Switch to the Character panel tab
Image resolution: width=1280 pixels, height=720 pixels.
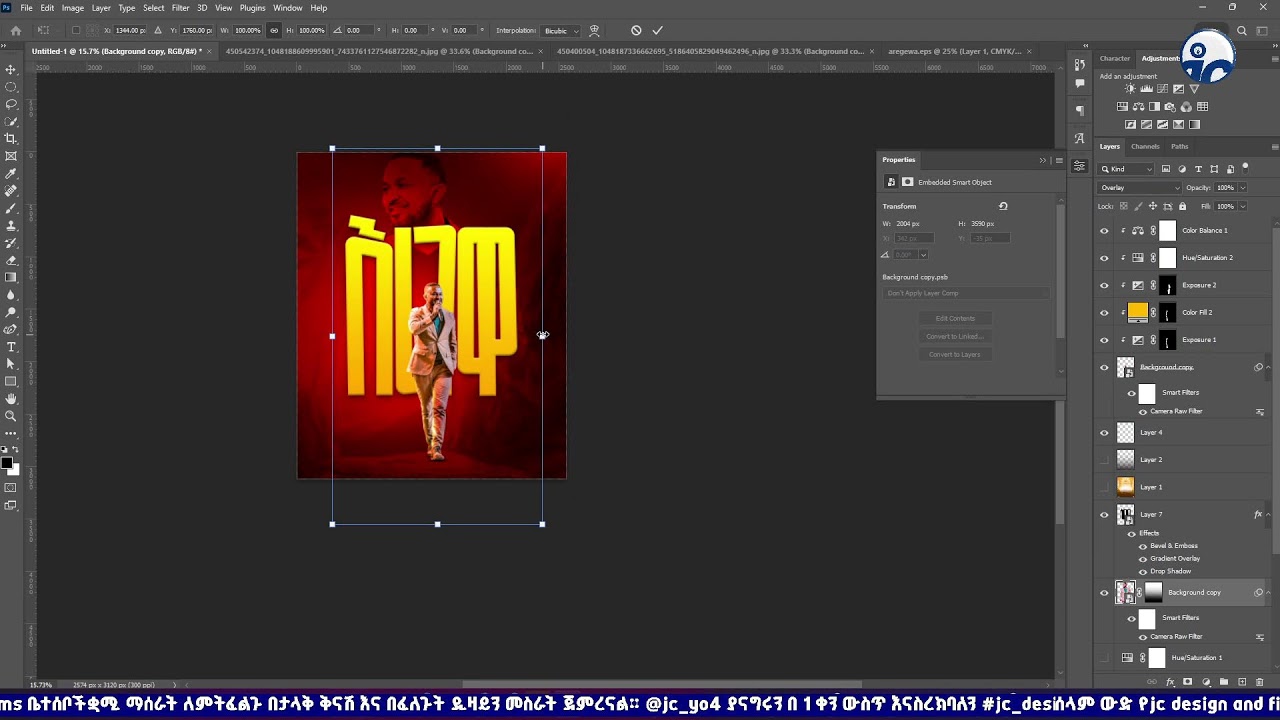coord(1115,58)
